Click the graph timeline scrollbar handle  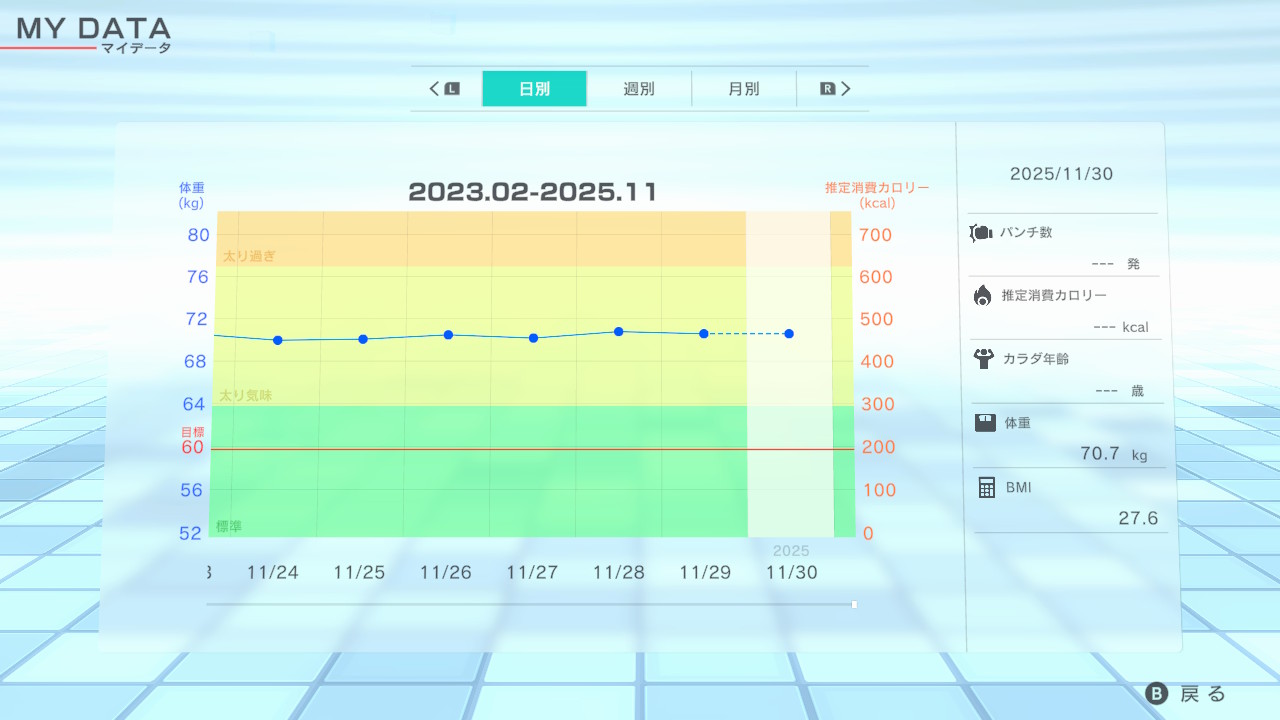[854, 604]
